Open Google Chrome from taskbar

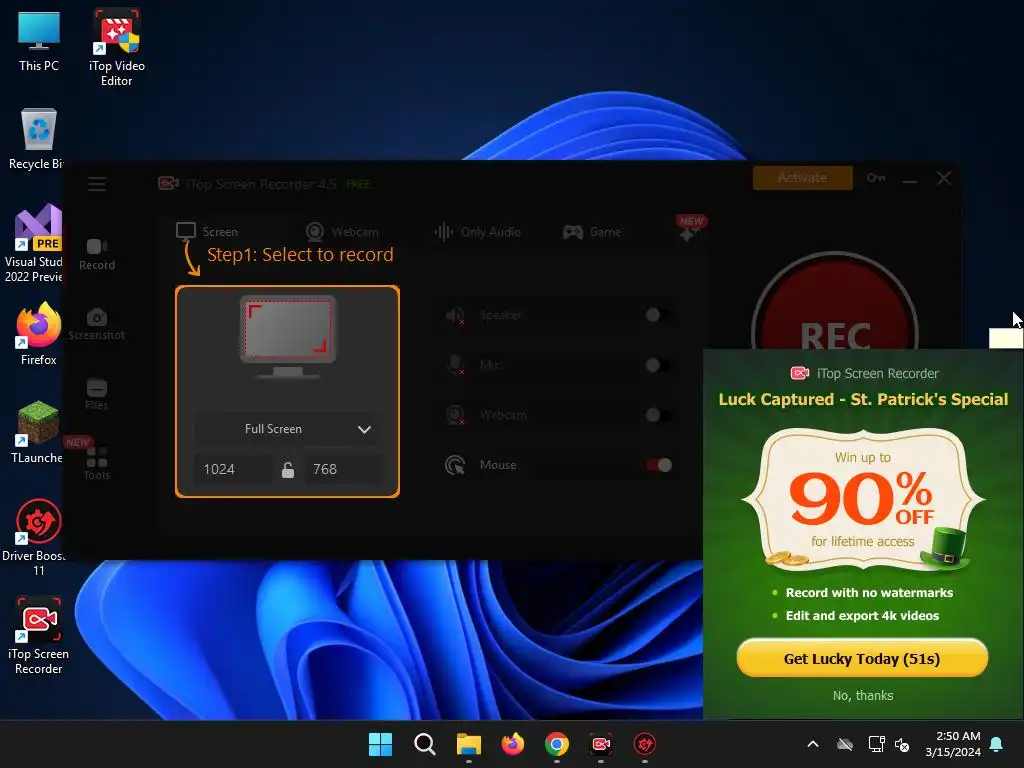click(556, 744)
